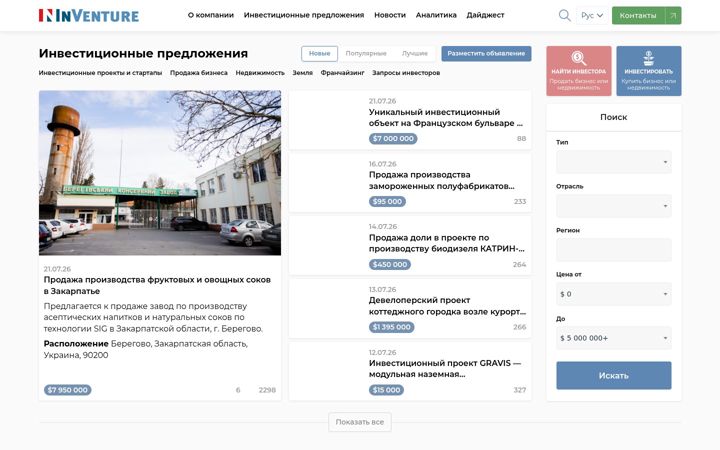Click the Регион input field
The width and height of the screenshot is (720, 450).
[613, 250]
